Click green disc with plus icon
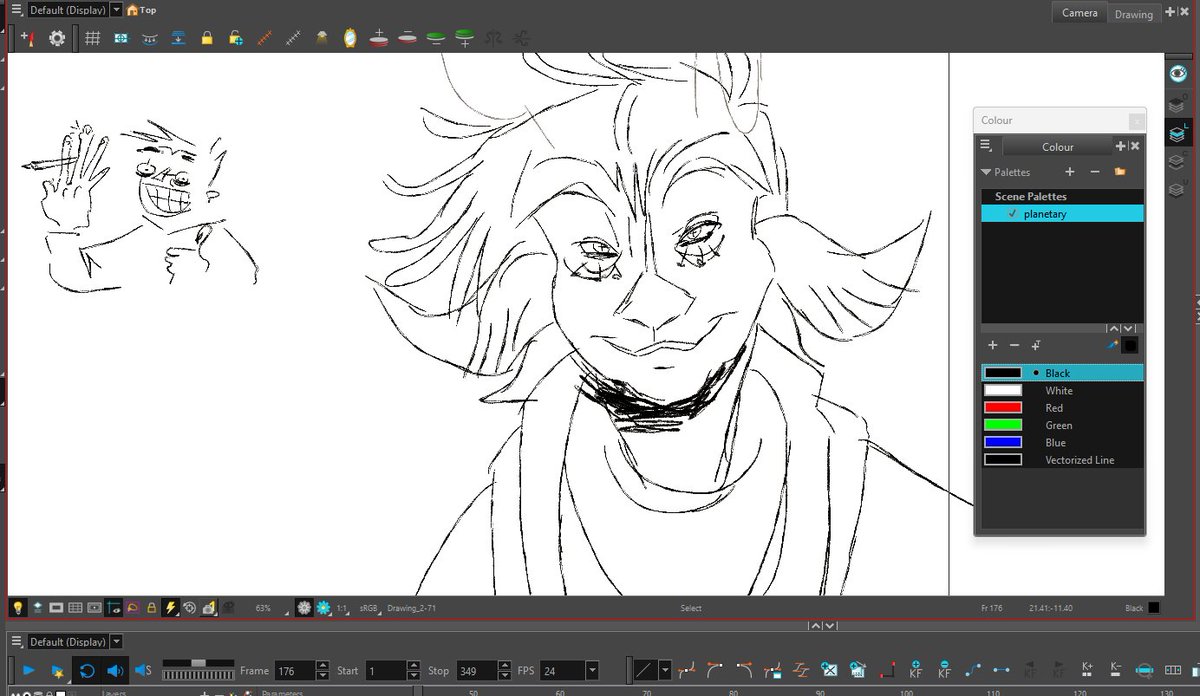 [x=465, y=38]
